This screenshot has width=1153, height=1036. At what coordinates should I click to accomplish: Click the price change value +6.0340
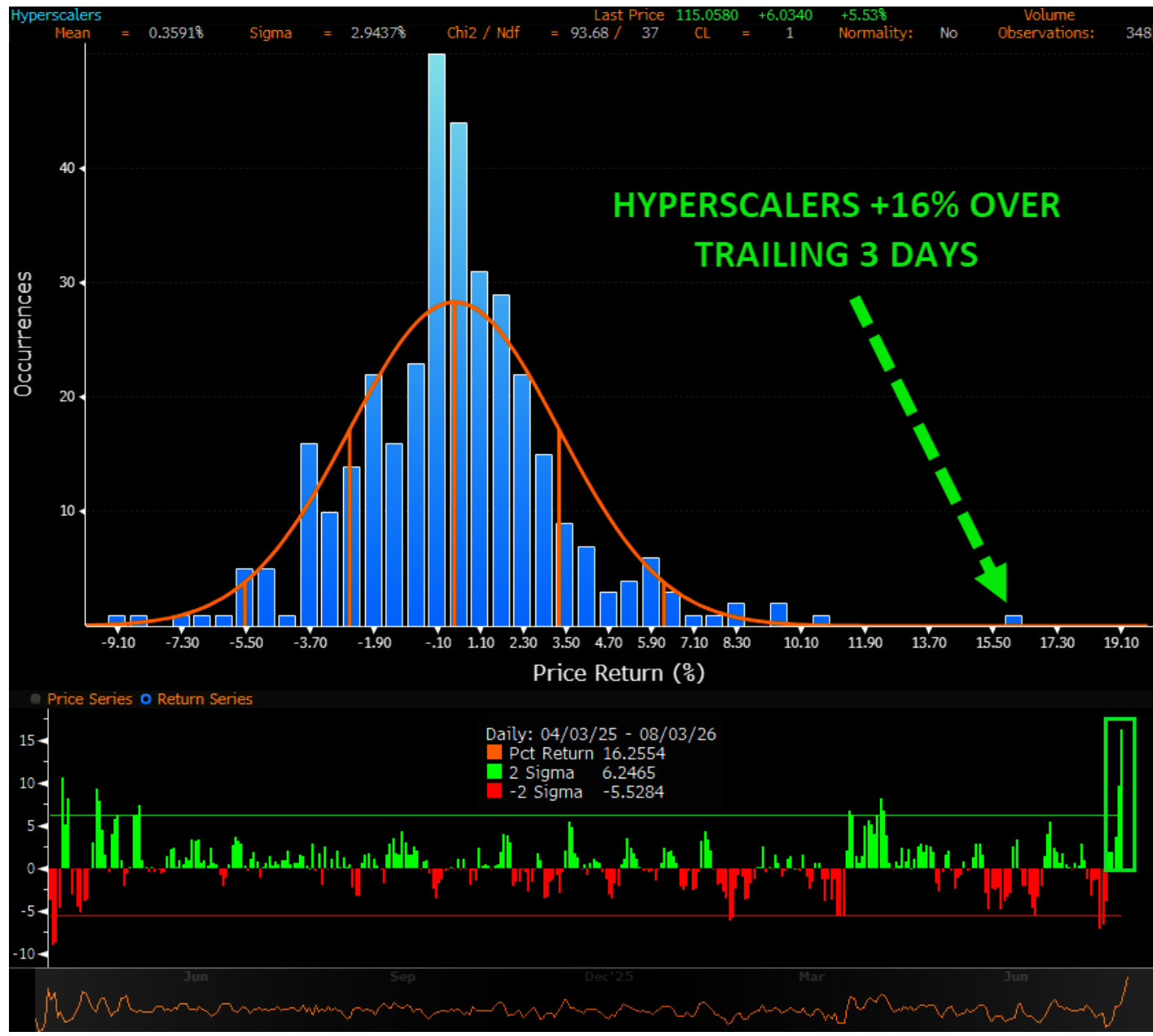[785, 15]
